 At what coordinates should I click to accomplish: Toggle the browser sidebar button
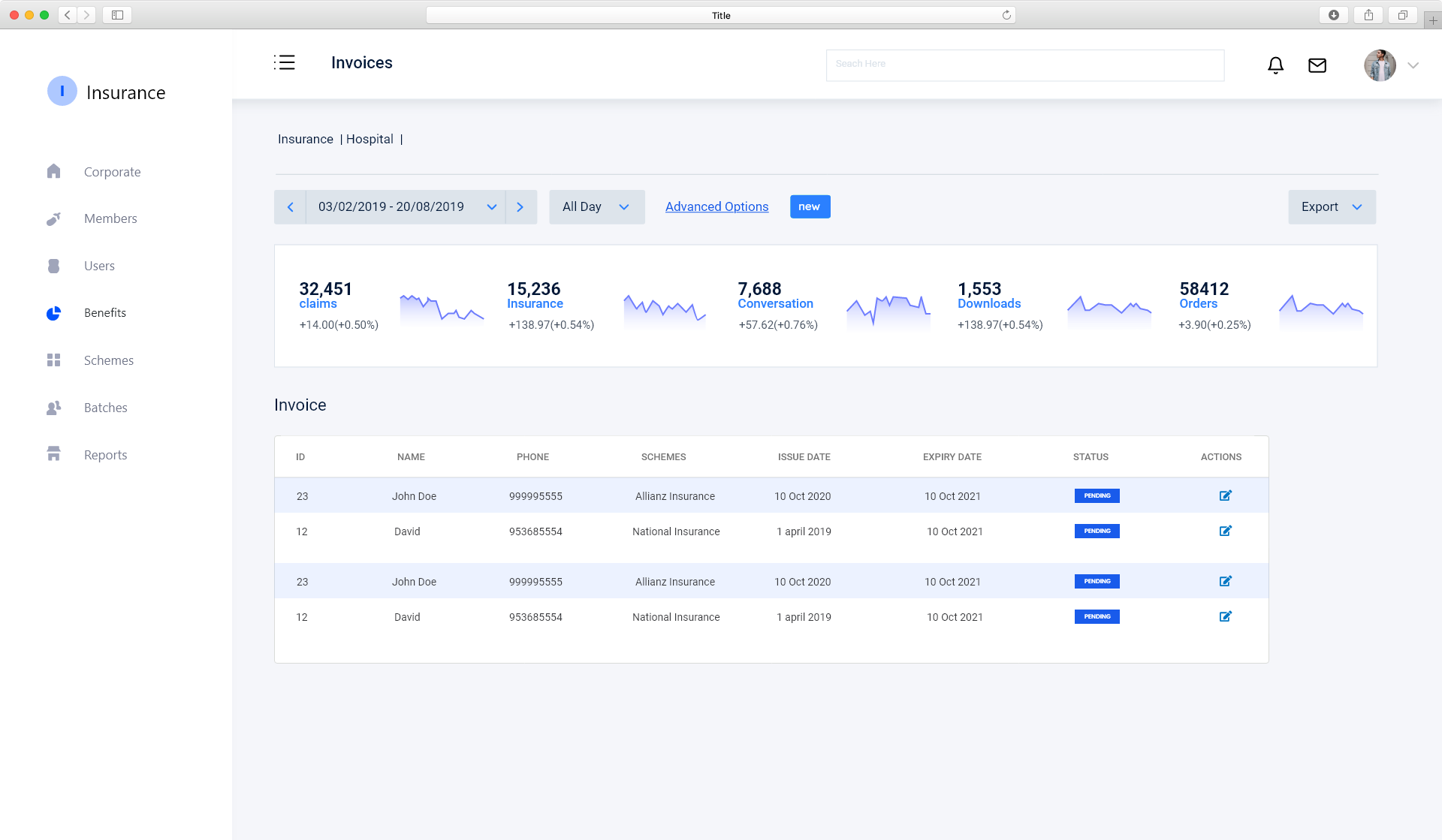pos(117,15)
